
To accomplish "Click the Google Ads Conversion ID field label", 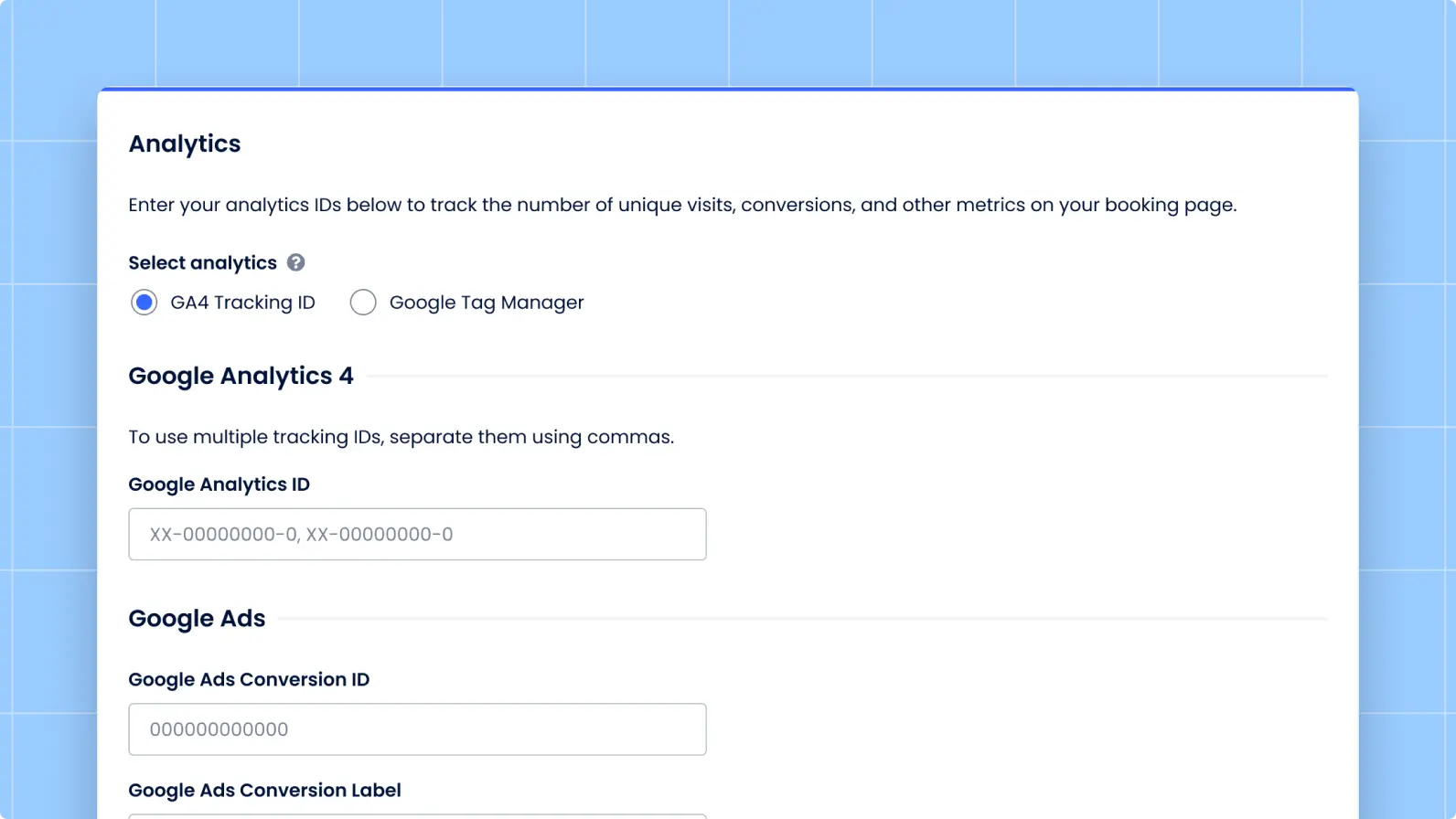I will tap(249, 680).
